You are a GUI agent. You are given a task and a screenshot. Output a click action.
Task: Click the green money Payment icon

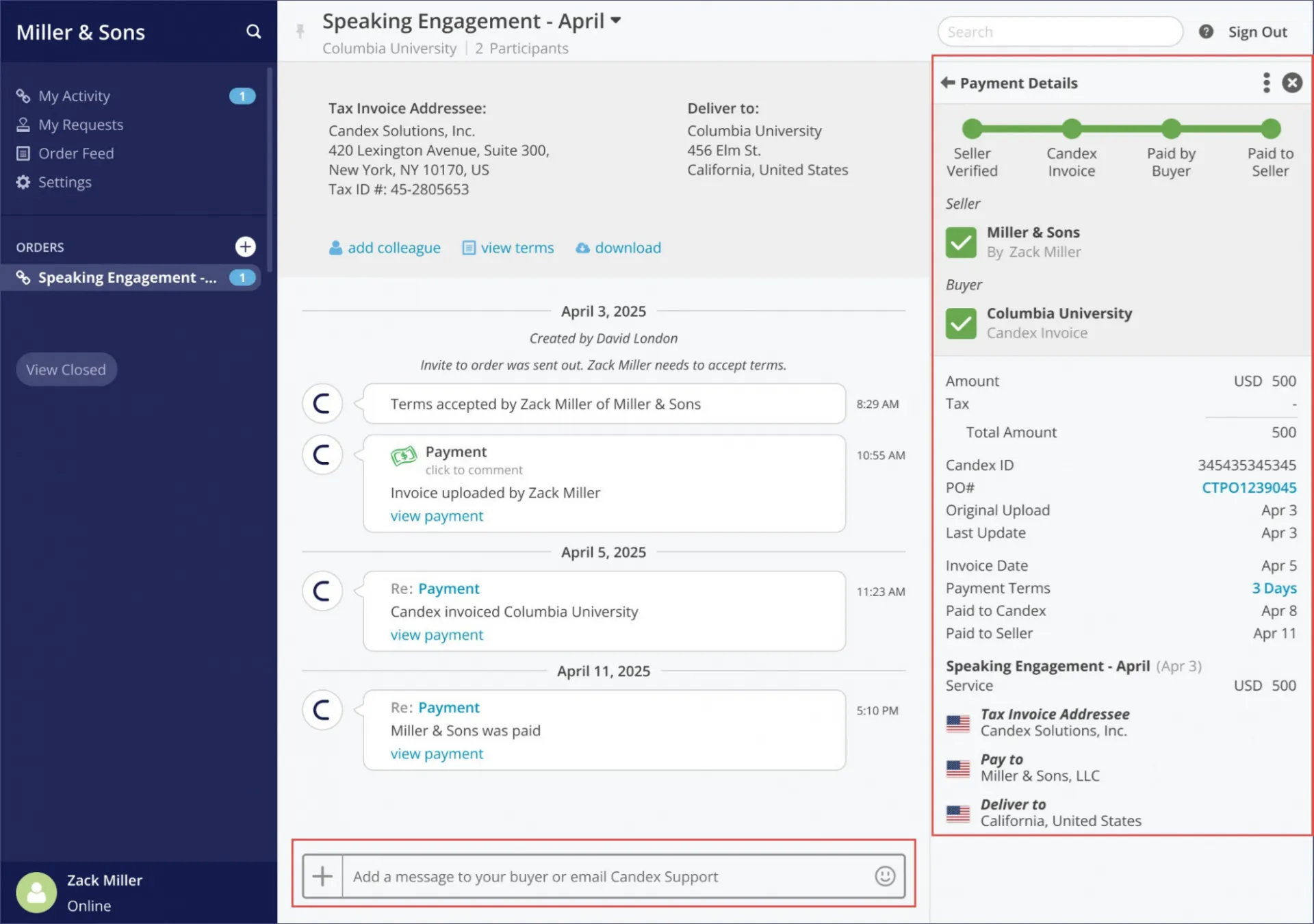[x=404, y=455]
